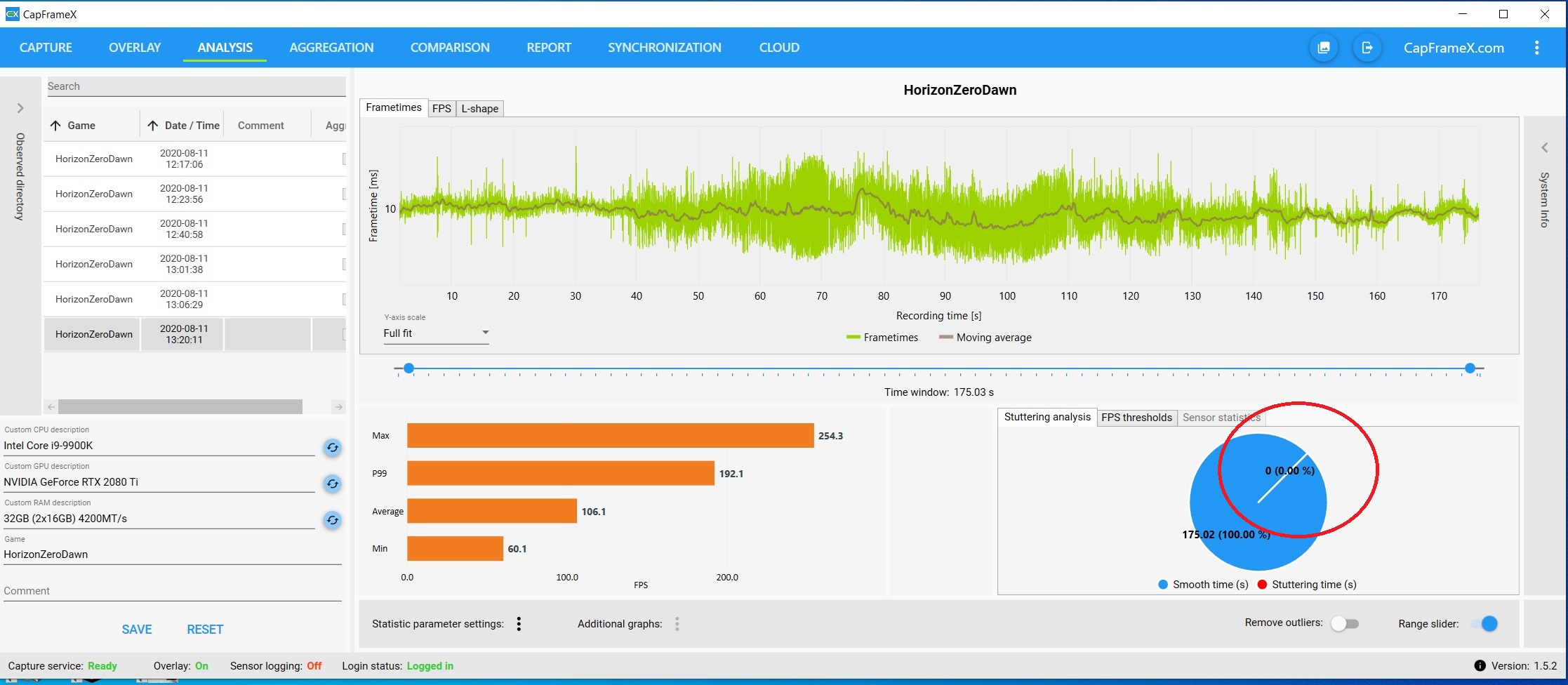Viewport: 1568px width, 685px height.
Task: Expand the Observed directory side panel
Action: point(20,108)
